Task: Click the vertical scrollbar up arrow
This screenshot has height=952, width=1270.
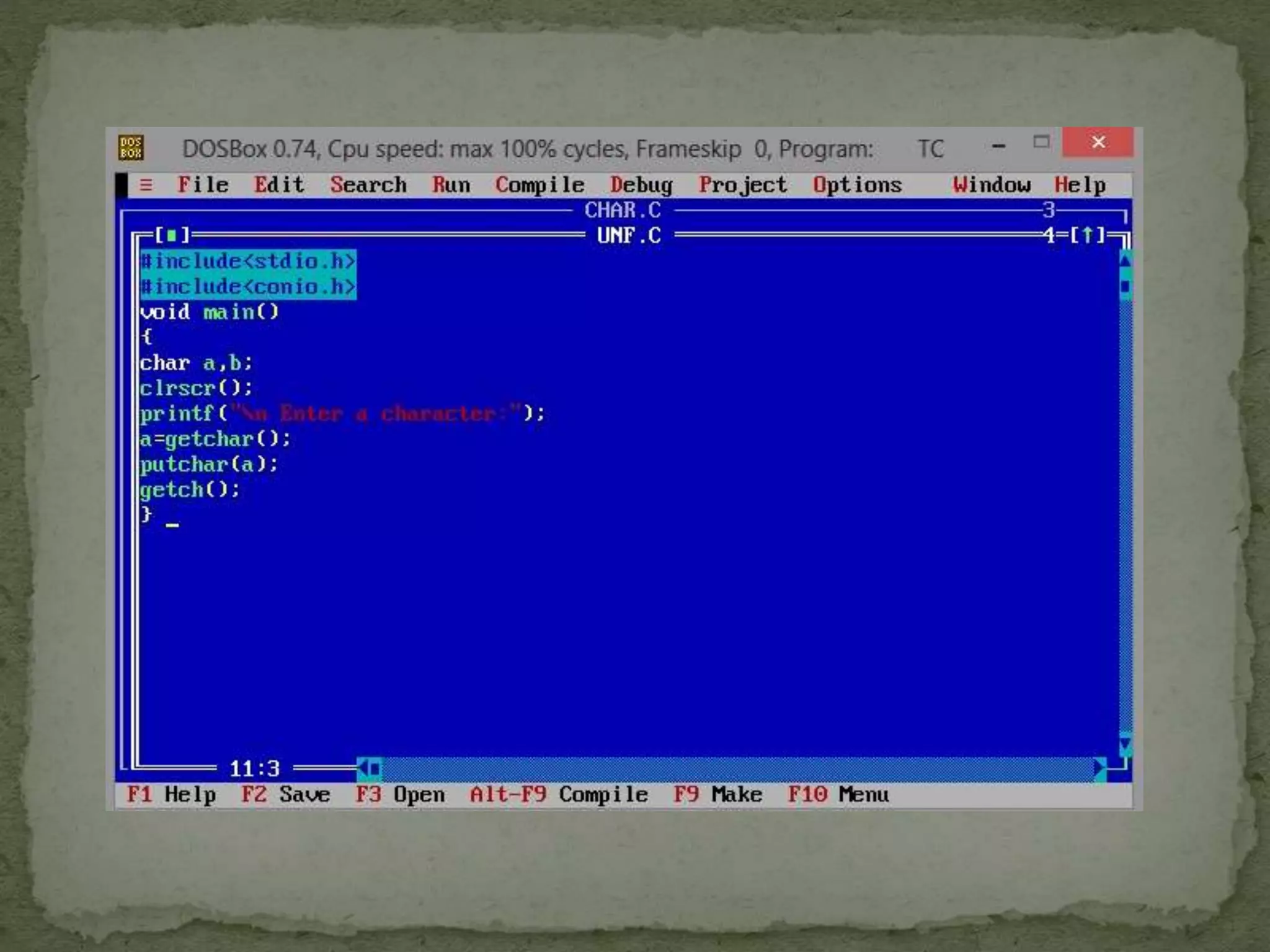Action: click(1126, 260)
